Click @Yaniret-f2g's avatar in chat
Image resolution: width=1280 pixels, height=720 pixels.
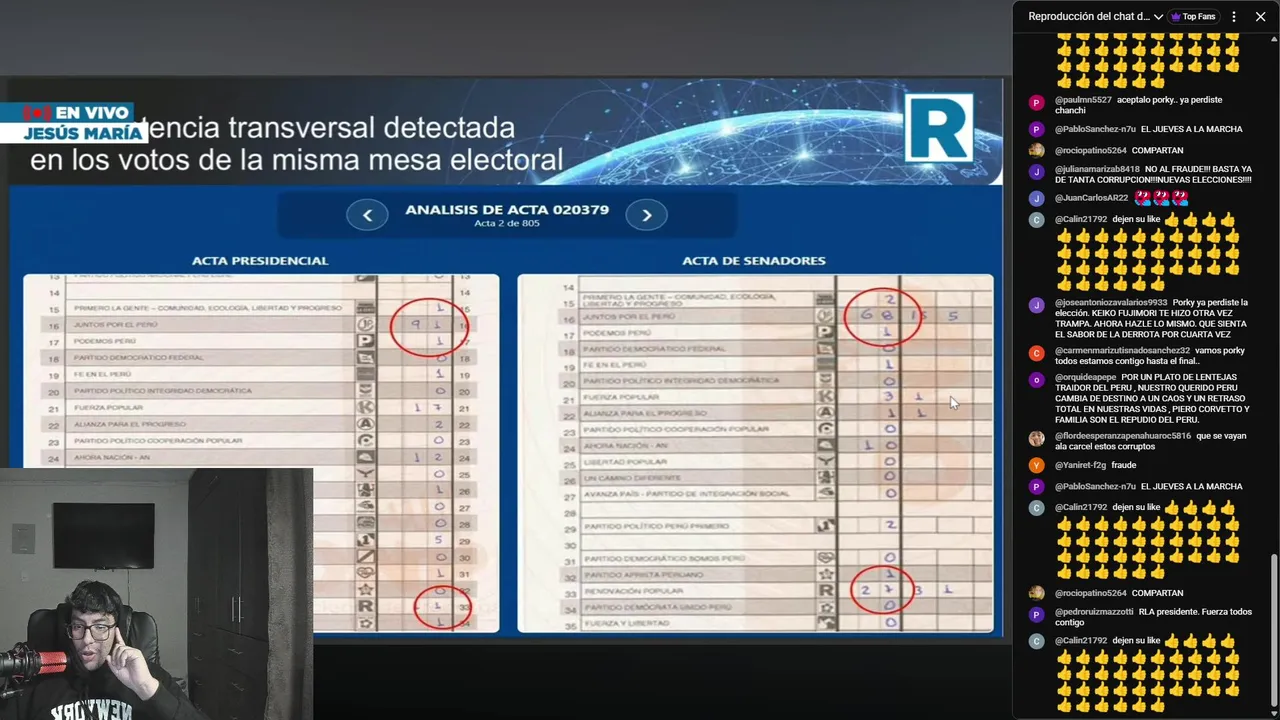coord(1037,465)
